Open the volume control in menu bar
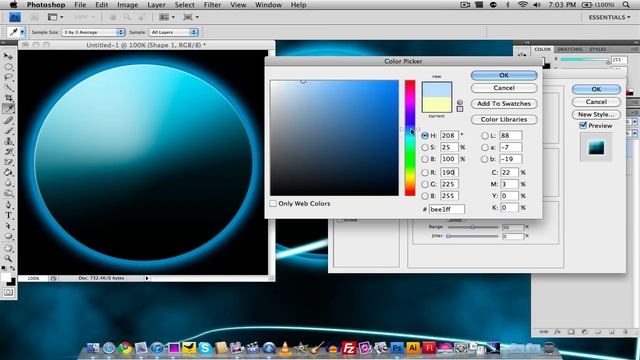Image resolution: width=640 pixels, height=360 pixels. (x=537, y=5)
